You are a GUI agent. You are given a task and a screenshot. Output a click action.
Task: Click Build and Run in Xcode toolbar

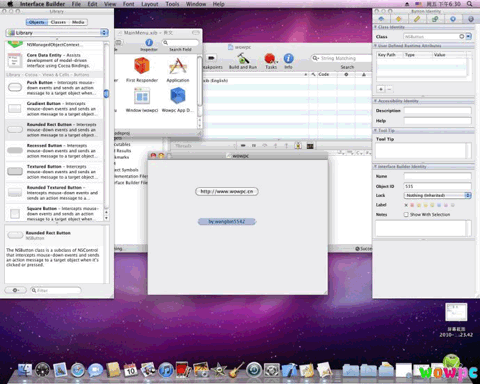coord(243,61)
